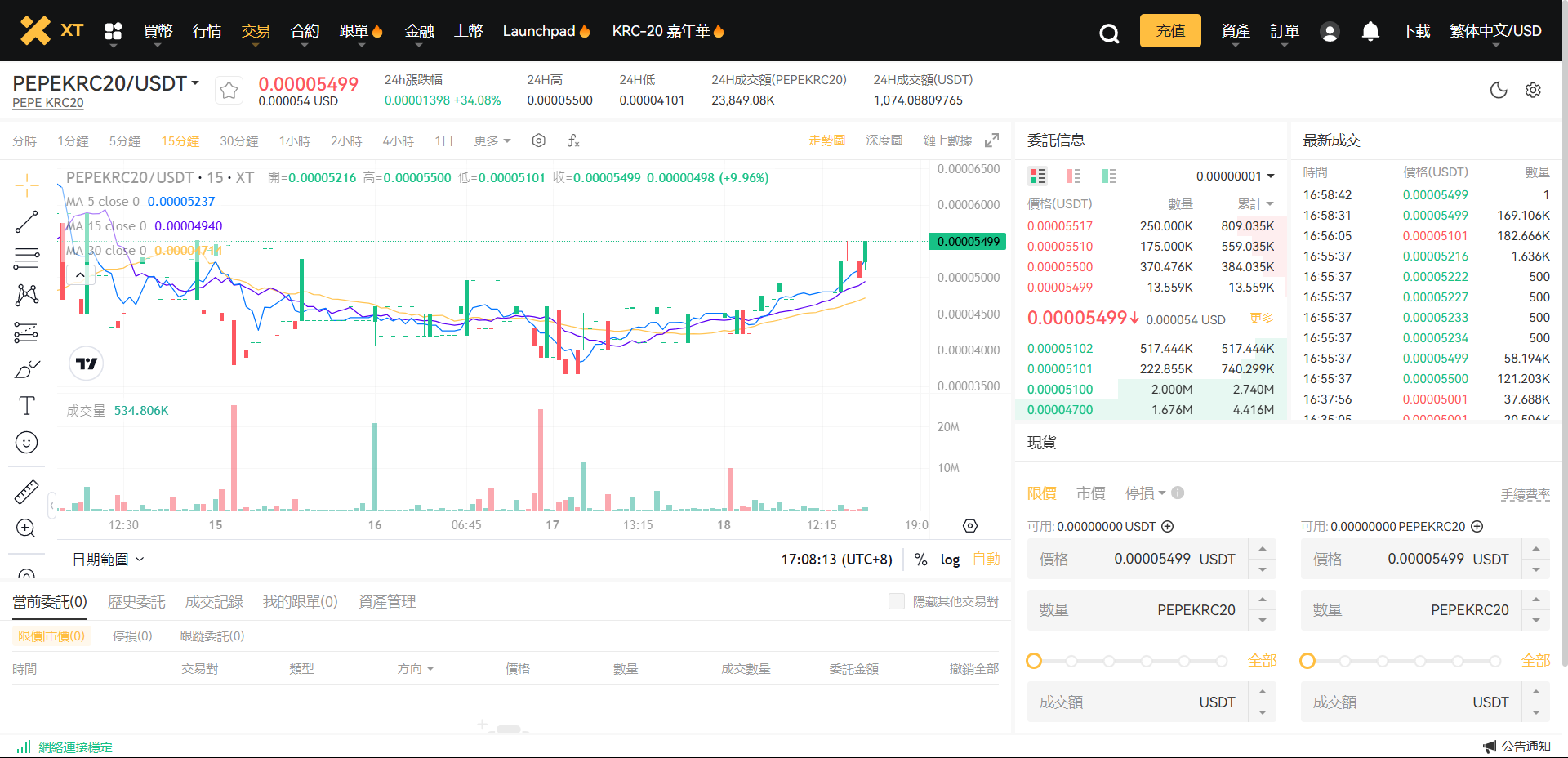Open the date range dropdown
Viewport: 1568px width, 758px height.
pyautogui.click(x=108, y=560)
